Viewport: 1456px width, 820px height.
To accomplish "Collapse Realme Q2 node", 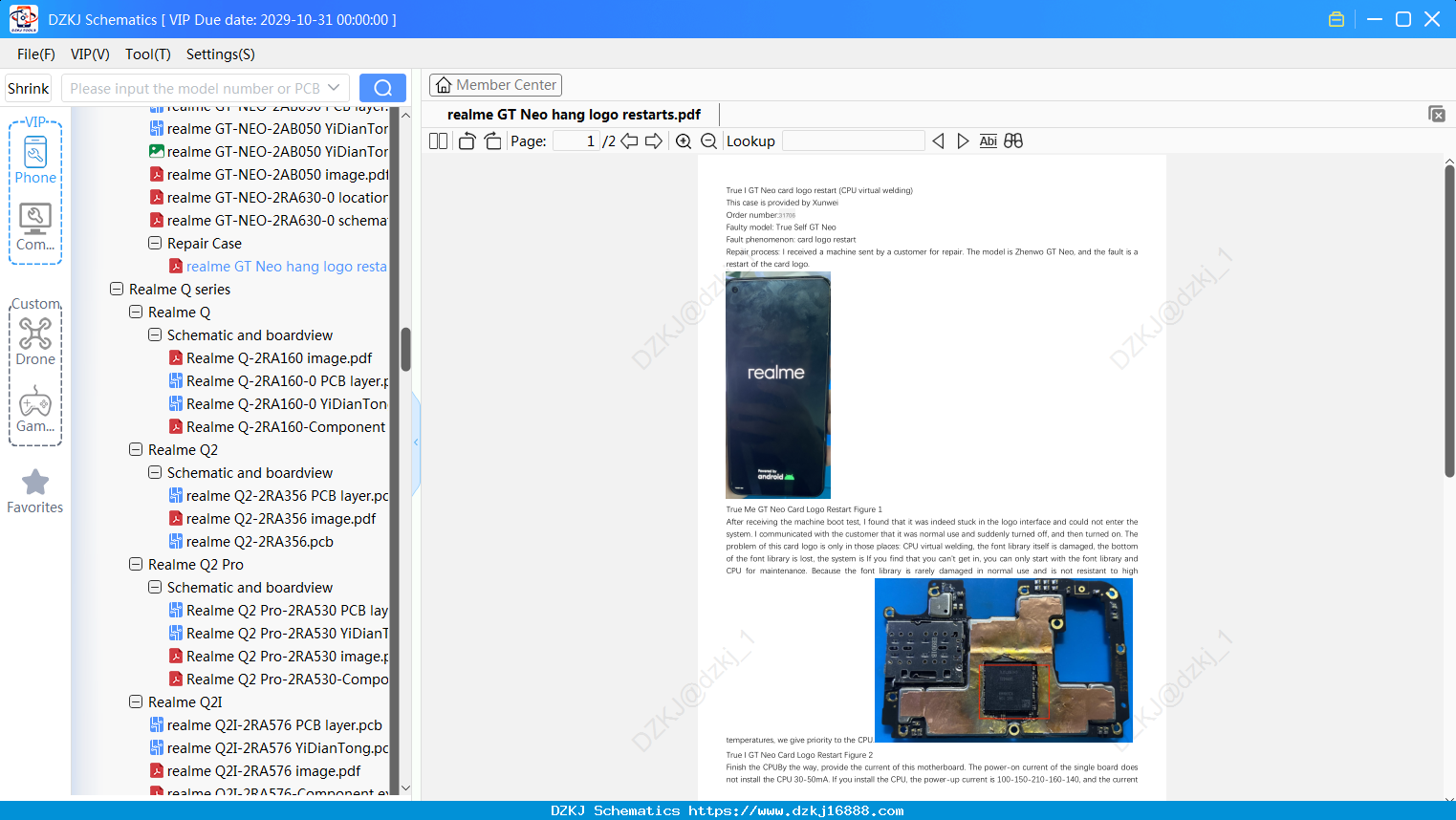I will coord(136,450).
